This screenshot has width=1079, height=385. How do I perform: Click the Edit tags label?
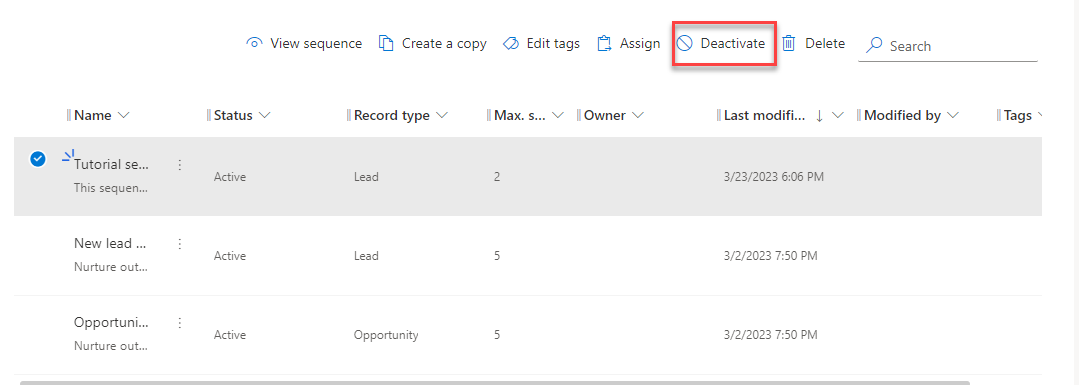point(553,43)
